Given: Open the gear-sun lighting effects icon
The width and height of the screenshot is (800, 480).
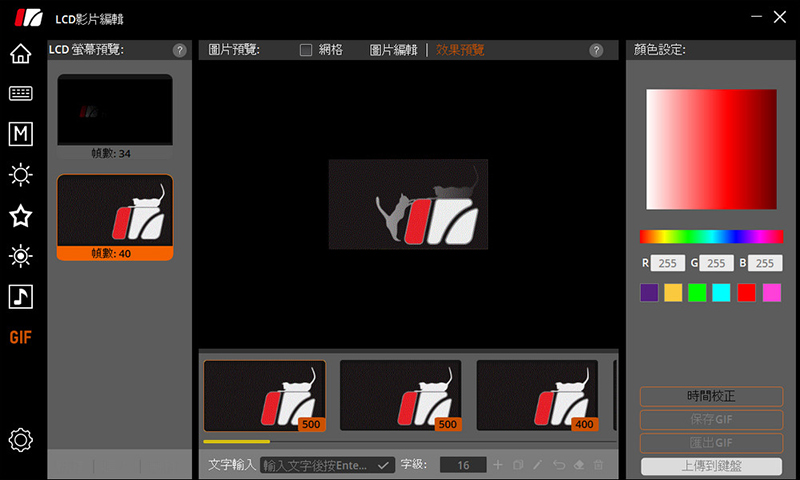Looking at the screenshot, I should point(20,256).
